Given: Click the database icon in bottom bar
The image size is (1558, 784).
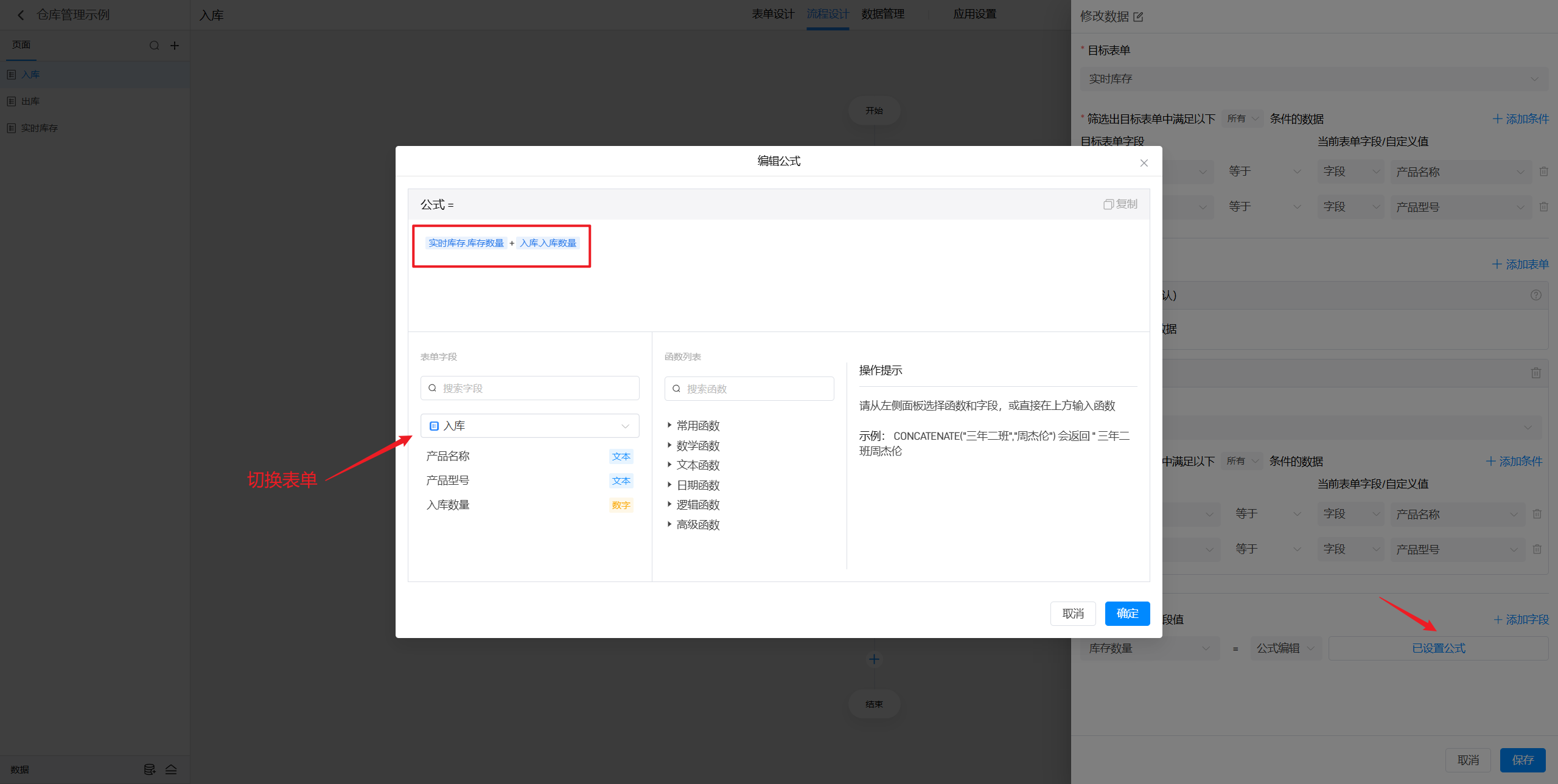Looking at the screenshot, I should [x=149, y=769].
